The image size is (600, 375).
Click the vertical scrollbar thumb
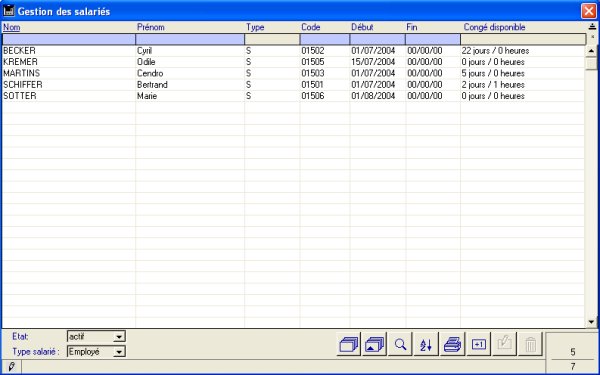point(591,63)
